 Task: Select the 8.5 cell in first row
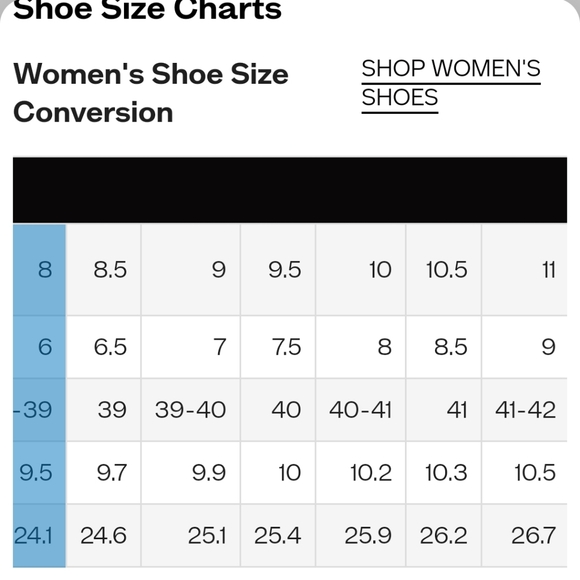point(104,270)
